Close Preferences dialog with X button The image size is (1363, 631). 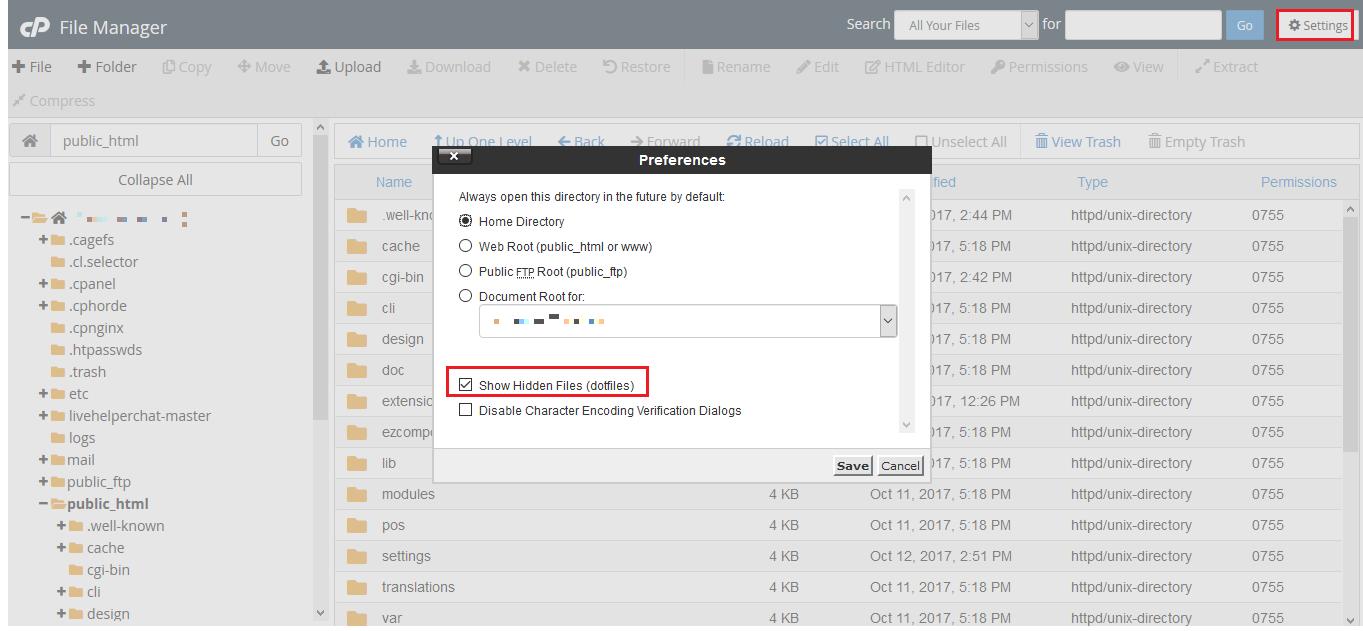454,157
